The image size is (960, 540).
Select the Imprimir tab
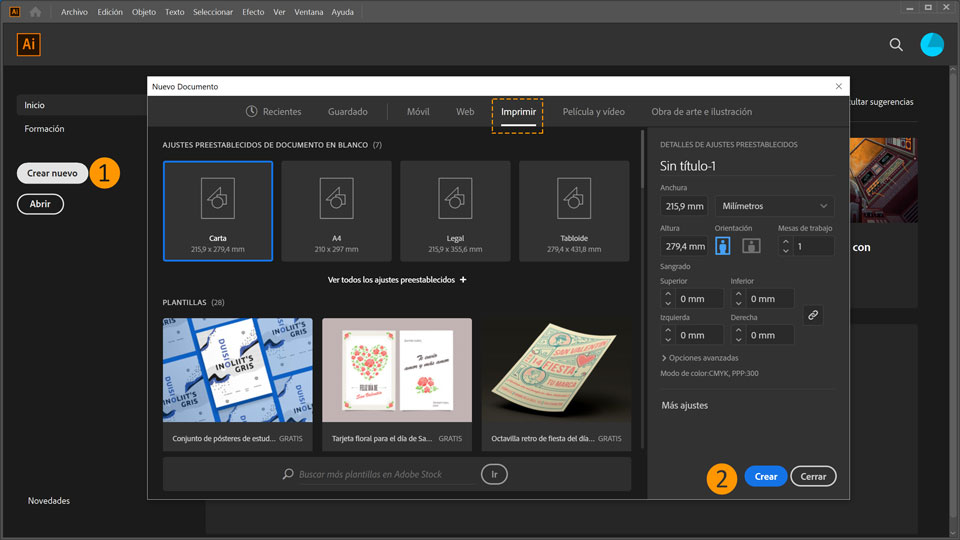click(x=518, y=112)
